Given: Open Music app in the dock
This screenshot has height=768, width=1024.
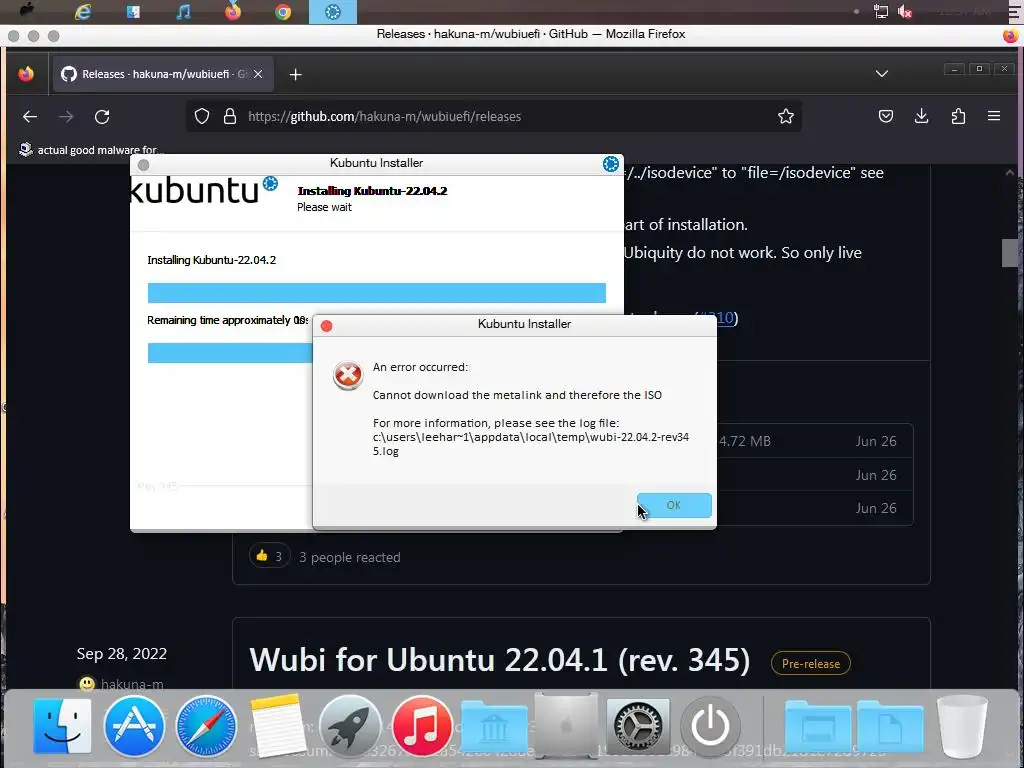Looking at the screenshot, I should 422,726.
